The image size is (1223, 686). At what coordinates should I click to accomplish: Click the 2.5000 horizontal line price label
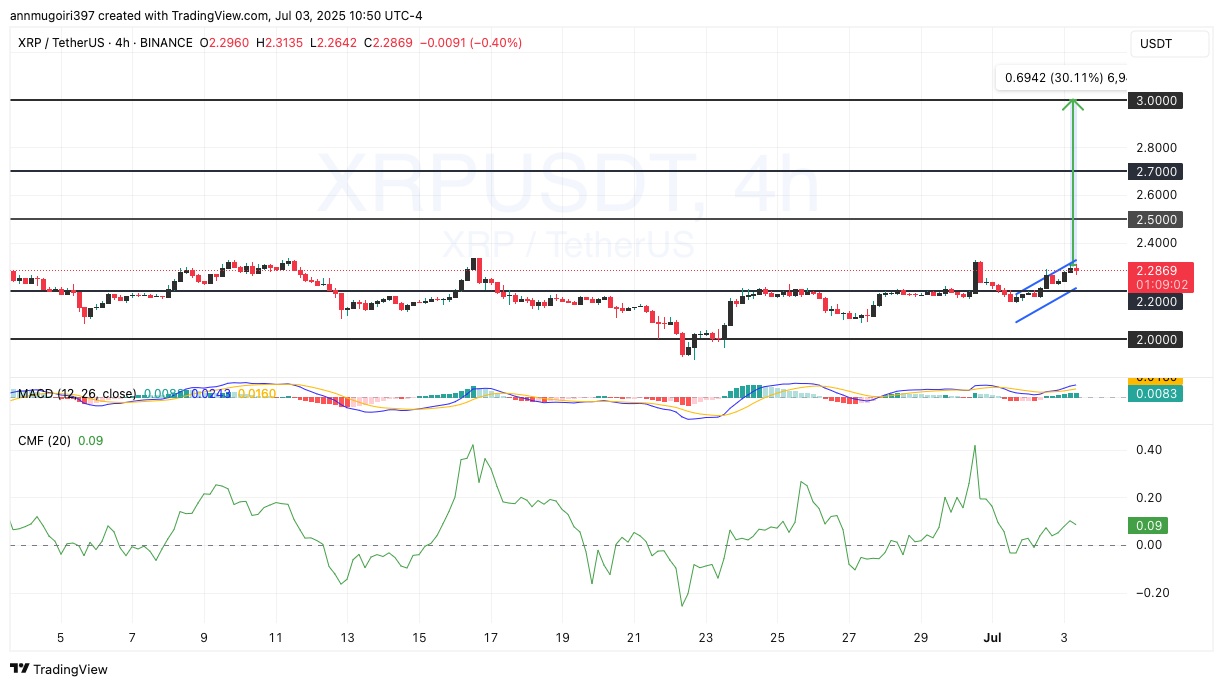click(x=1156, y=219)
